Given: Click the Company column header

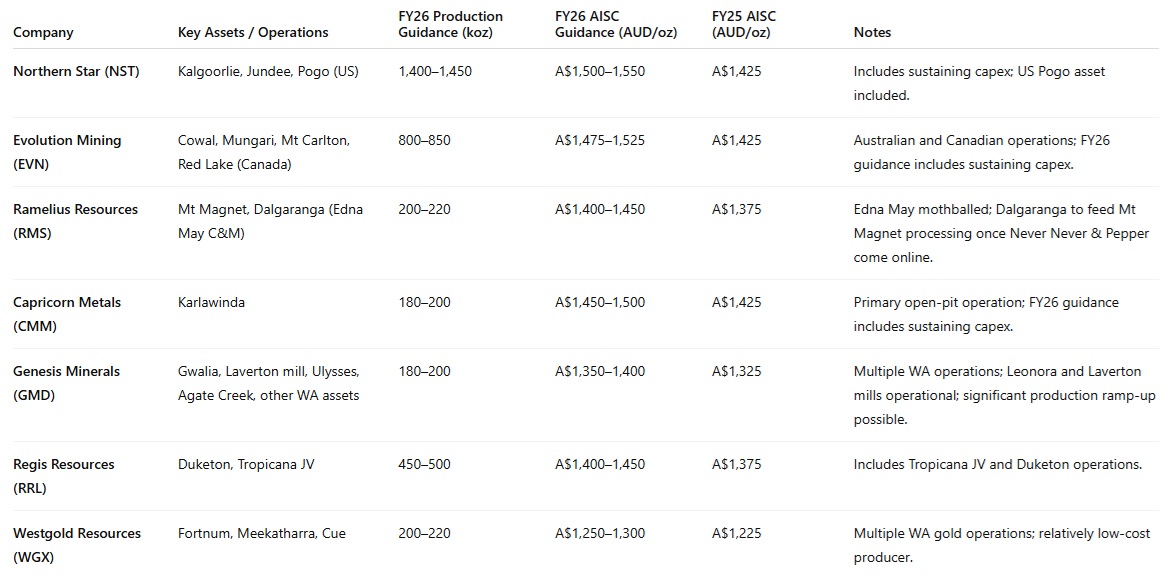Looking at the screenshot, I should coord(43,32).
